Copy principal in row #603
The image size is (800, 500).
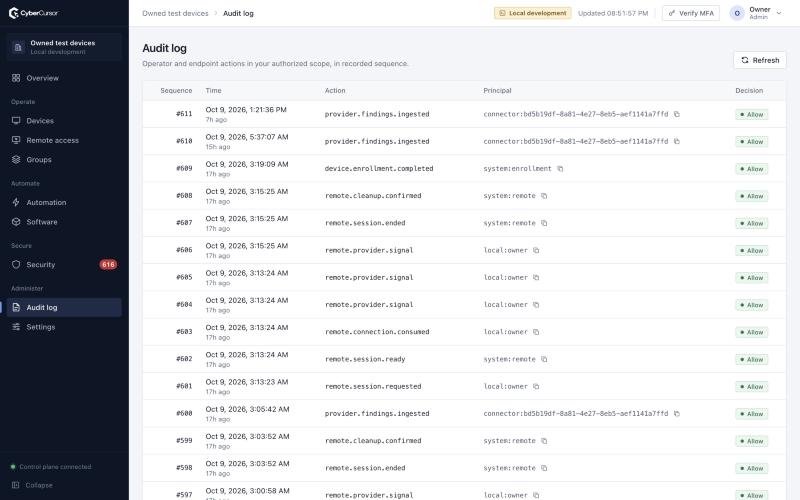536,332
